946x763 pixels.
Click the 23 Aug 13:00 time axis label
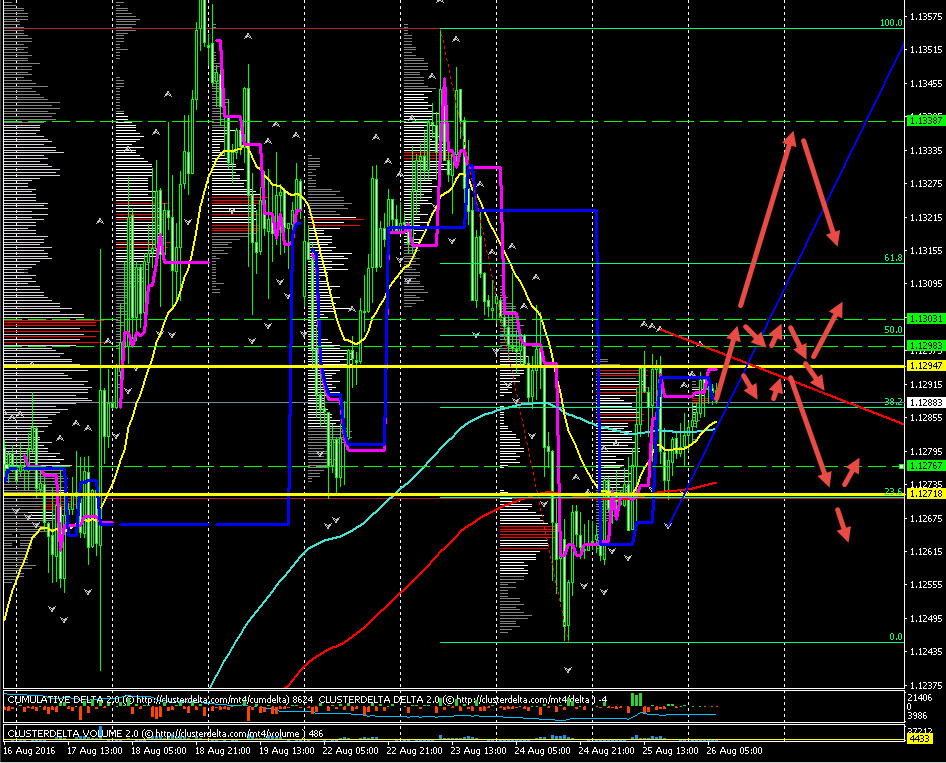pos(478,751)
